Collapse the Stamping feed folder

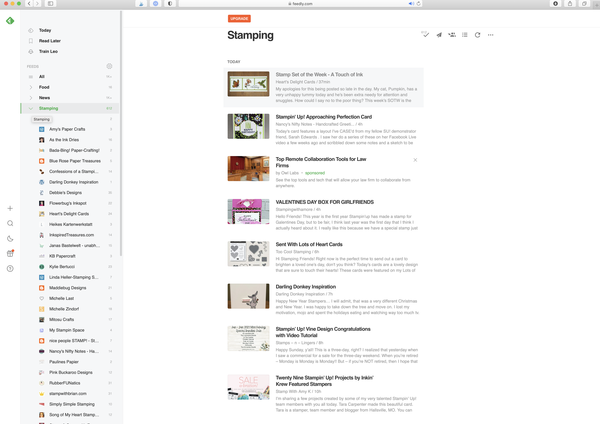pos(30,108)
